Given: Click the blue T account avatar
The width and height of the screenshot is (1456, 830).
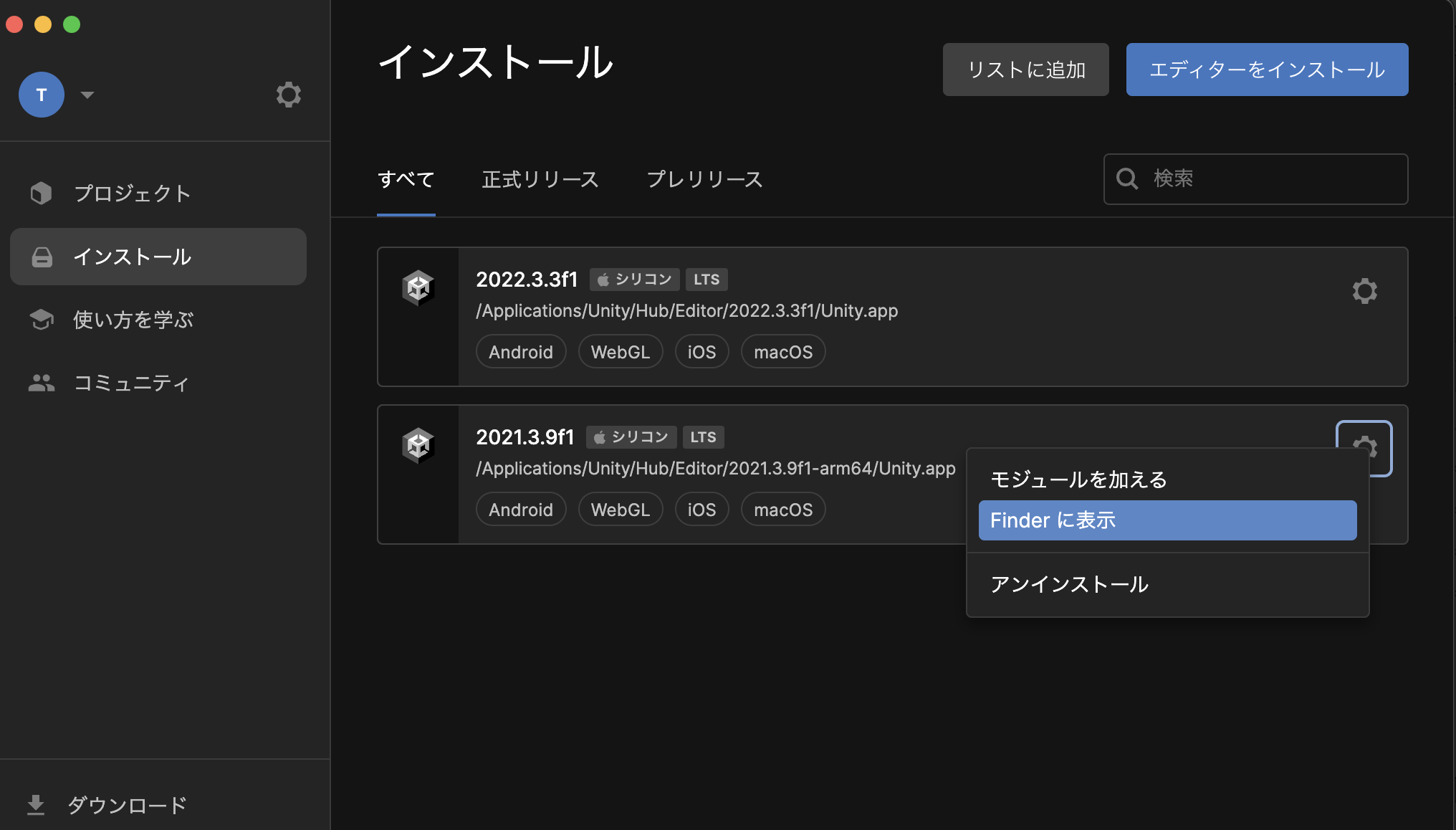Looking at the screenshot, I should [x=42, y=95].
